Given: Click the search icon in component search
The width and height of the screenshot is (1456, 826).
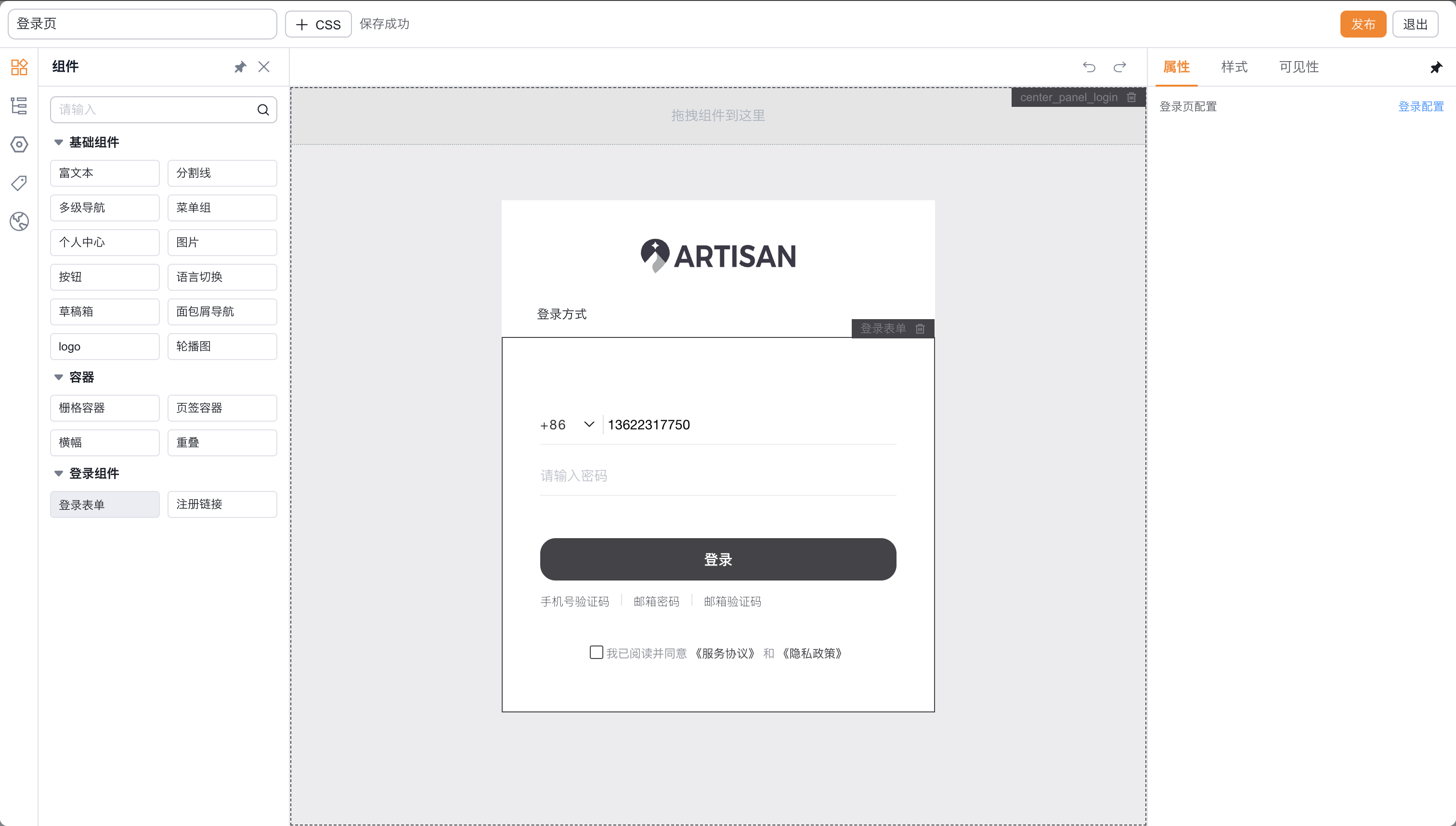Looking at the screenshot, I should [263, 109].
